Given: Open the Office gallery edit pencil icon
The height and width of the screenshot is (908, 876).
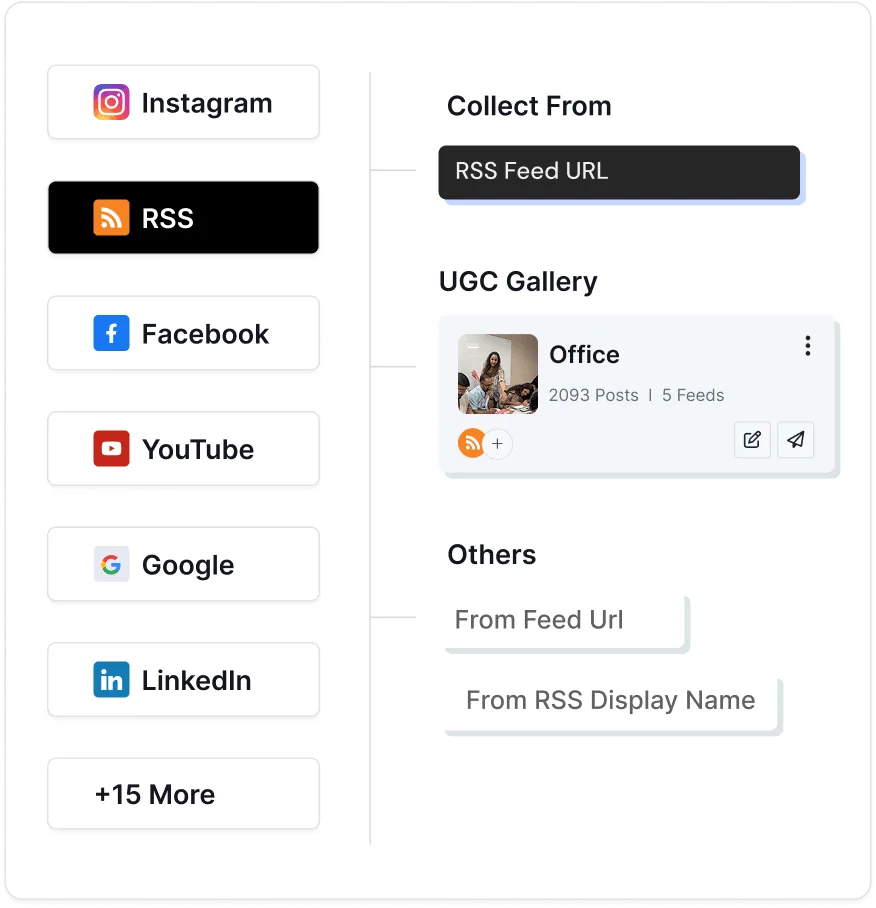Looking at the screenshot, I should point(752,440).
